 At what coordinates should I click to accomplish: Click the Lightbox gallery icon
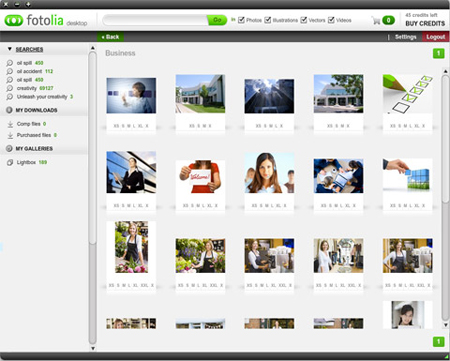coord(10,162)
